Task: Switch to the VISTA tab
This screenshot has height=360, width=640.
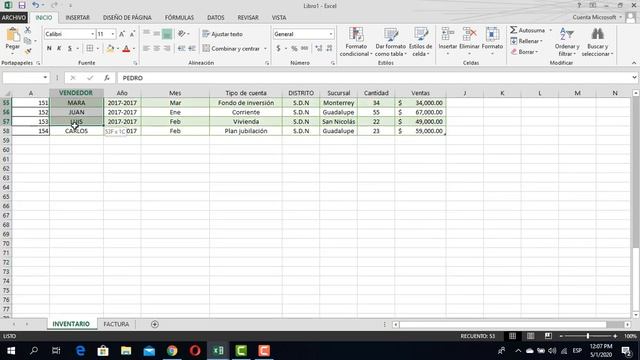Action: pos(279,18)
